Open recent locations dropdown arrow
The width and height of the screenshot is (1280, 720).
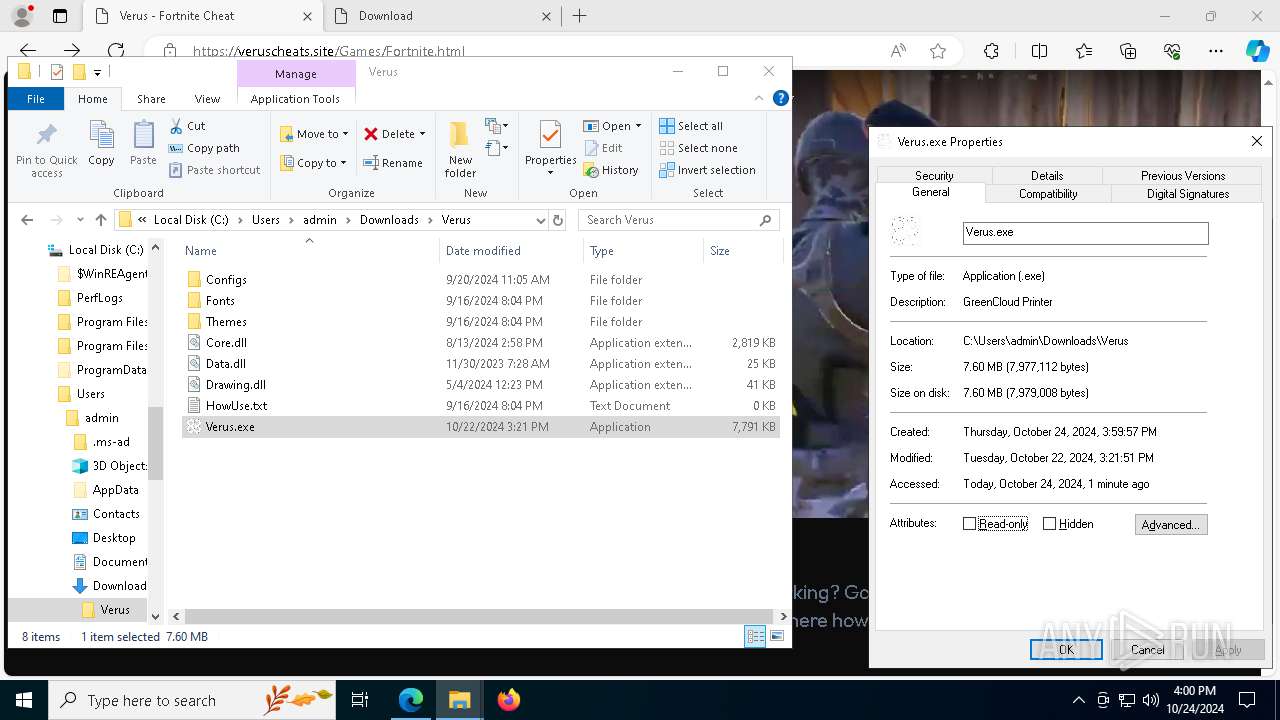(82, 220)
